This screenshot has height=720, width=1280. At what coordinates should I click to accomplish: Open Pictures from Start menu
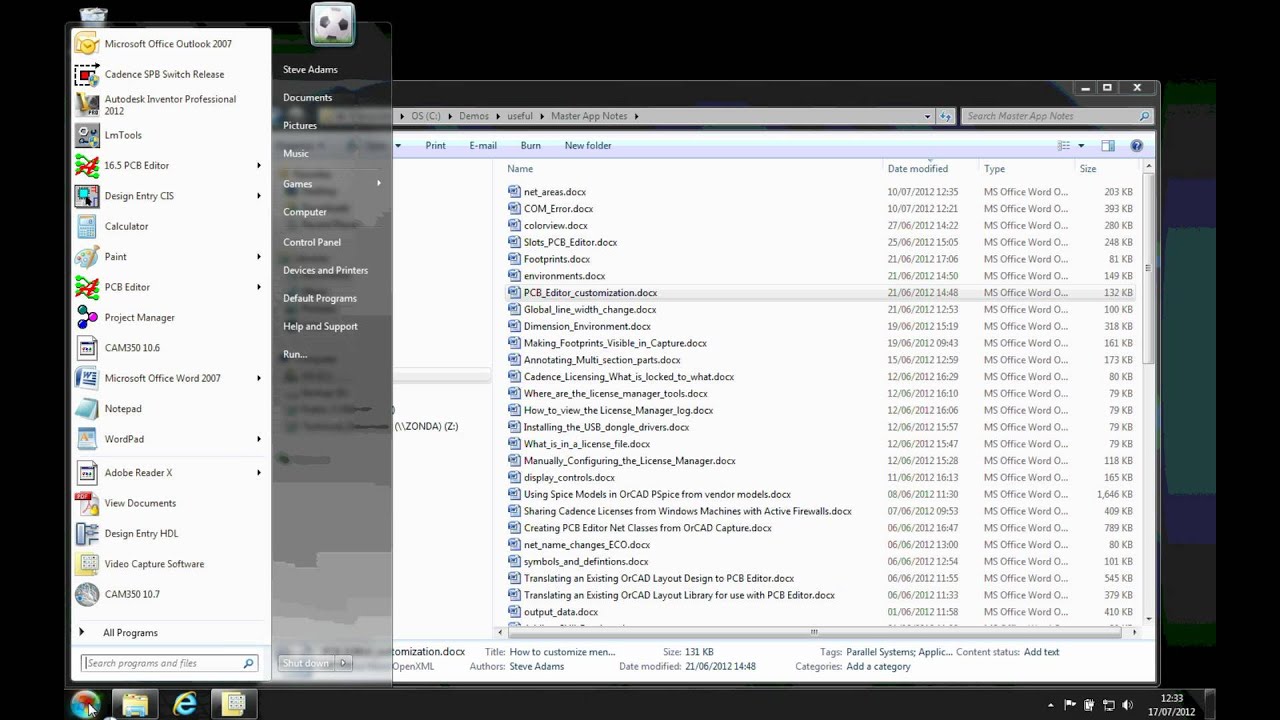300,126
